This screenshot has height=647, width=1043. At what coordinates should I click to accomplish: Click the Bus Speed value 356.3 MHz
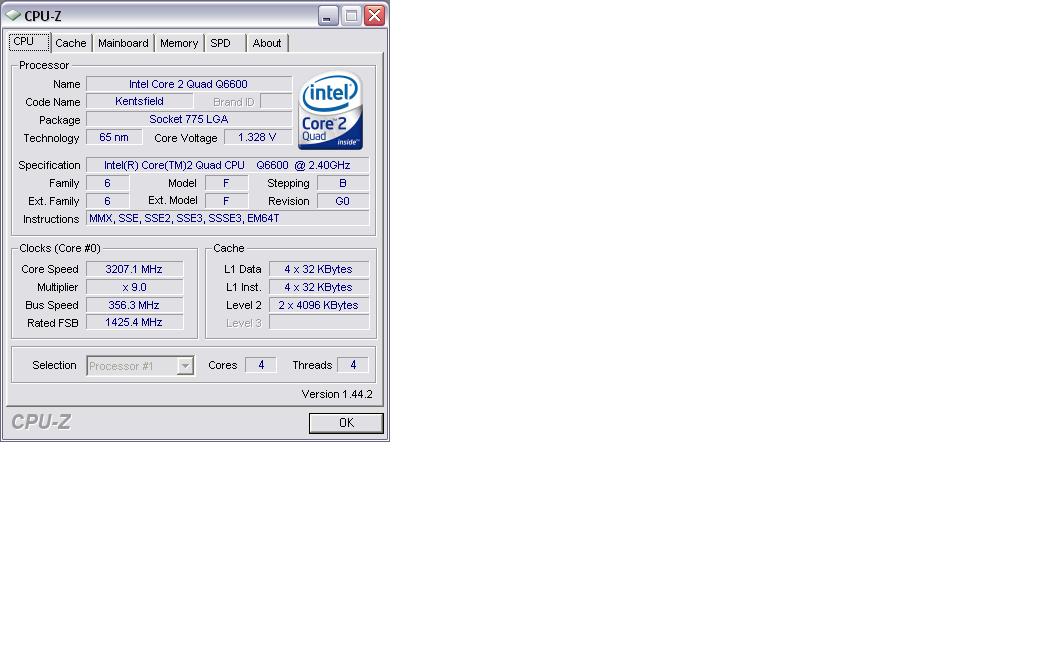pos(134,305)
